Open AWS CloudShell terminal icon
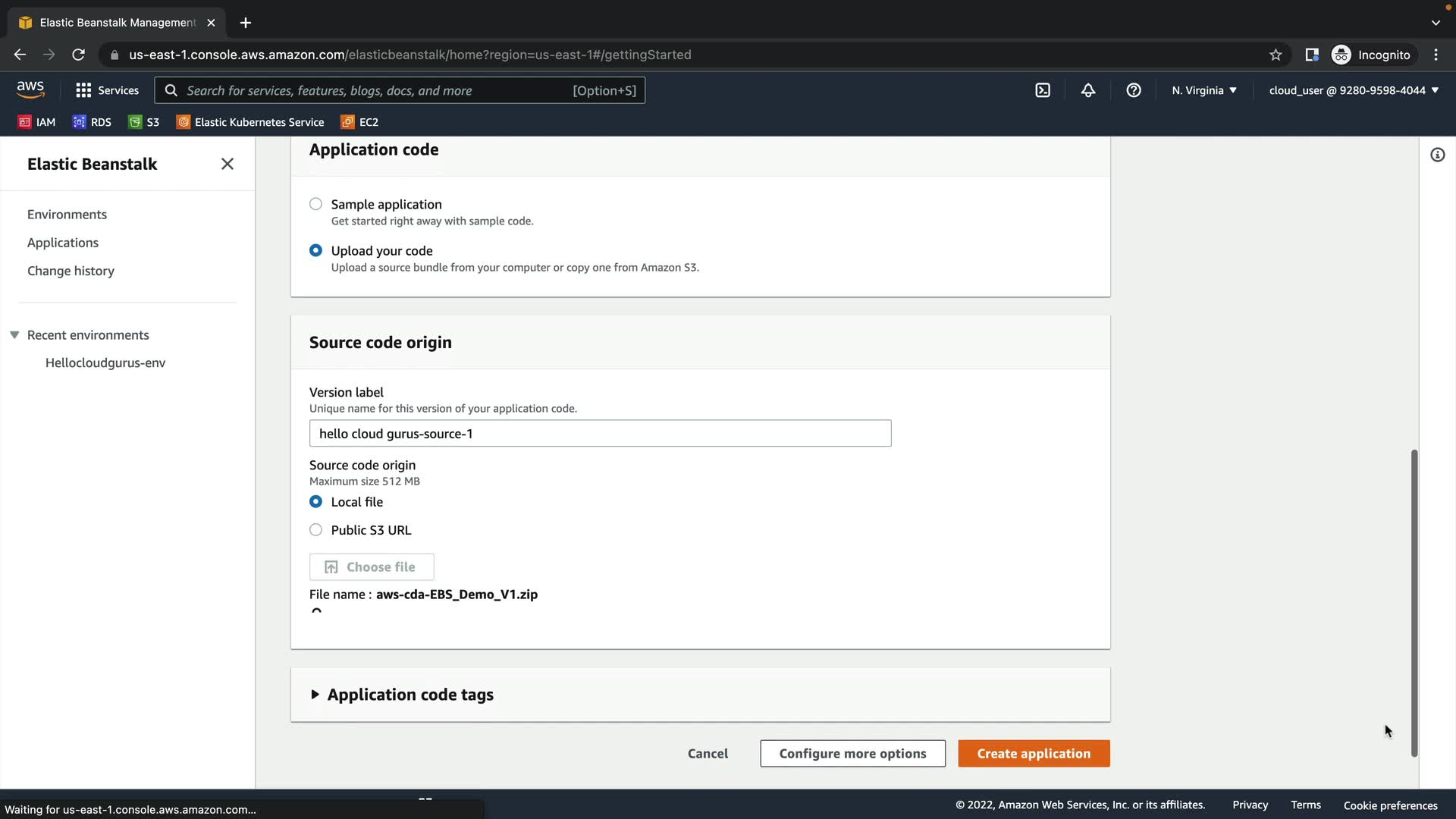The width and height of the screenshot is (1456, 819). 1043,90
